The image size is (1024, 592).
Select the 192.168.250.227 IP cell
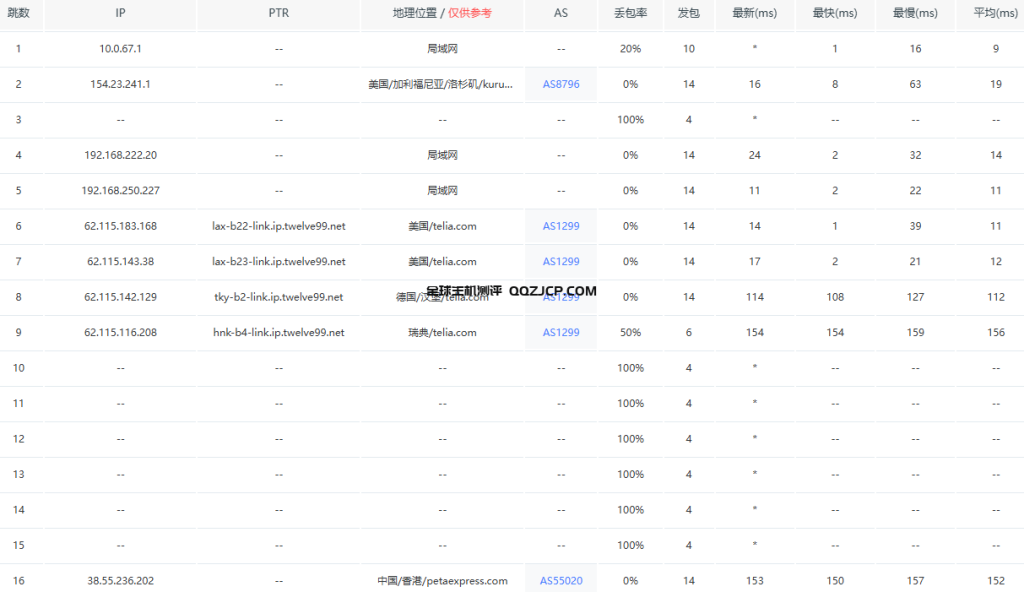(120, 190)
